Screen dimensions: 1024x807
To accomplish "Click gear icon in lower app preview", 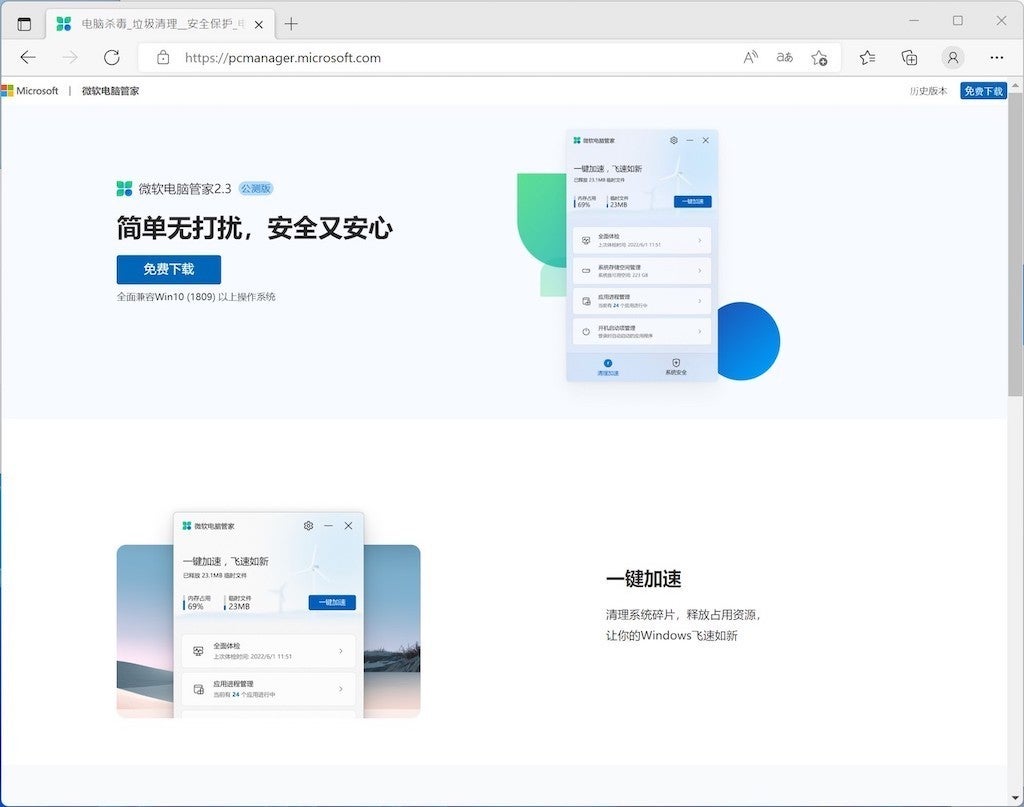I will [x=308, y=526].
